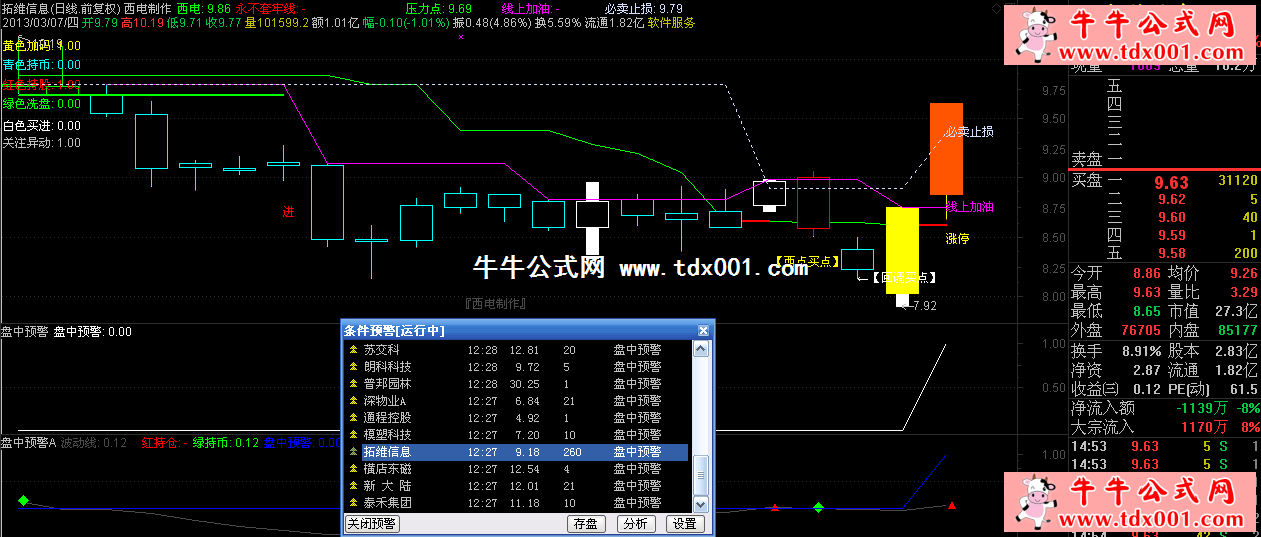Click the alert icon beside 通程控股
Screen dimensions: 1261x537
352,418
